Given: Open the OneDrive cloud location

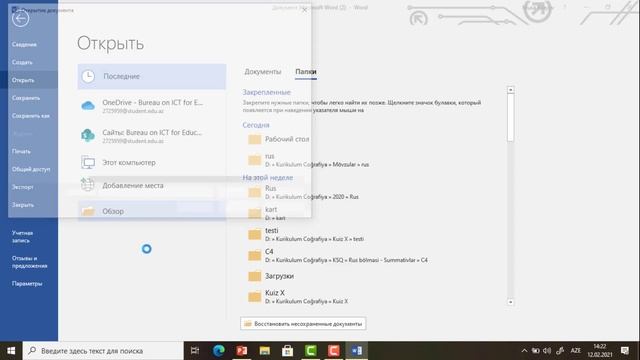Looking at the screenshot, I should tap(151, 106).
